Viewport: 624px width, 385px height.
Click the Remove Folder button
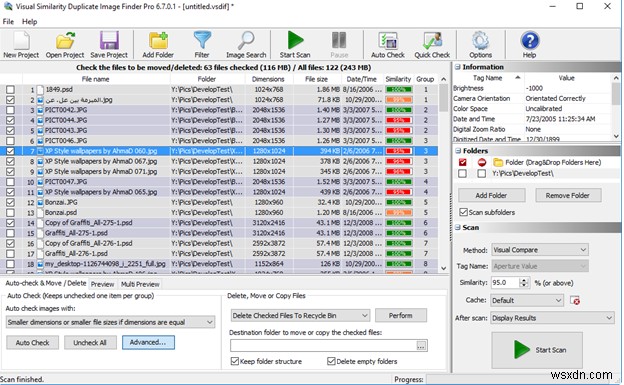568,195
